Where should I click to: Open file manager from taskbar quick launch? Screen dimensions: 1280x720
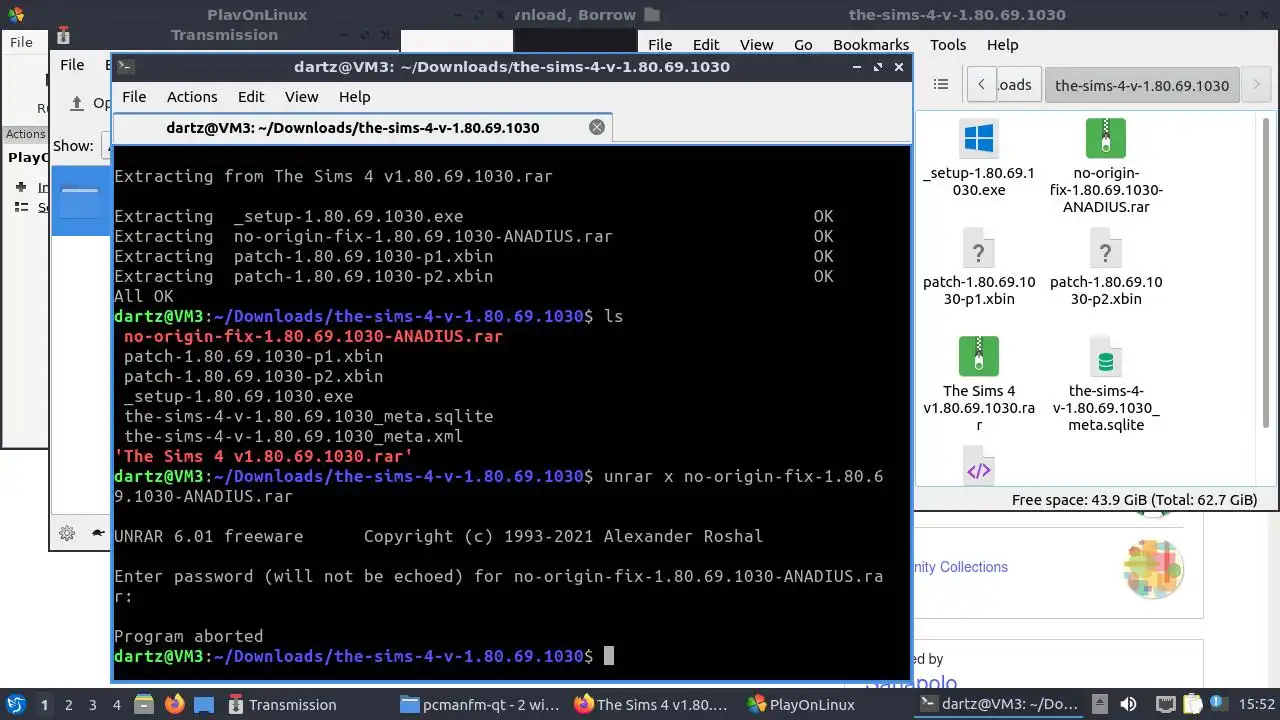143,704
